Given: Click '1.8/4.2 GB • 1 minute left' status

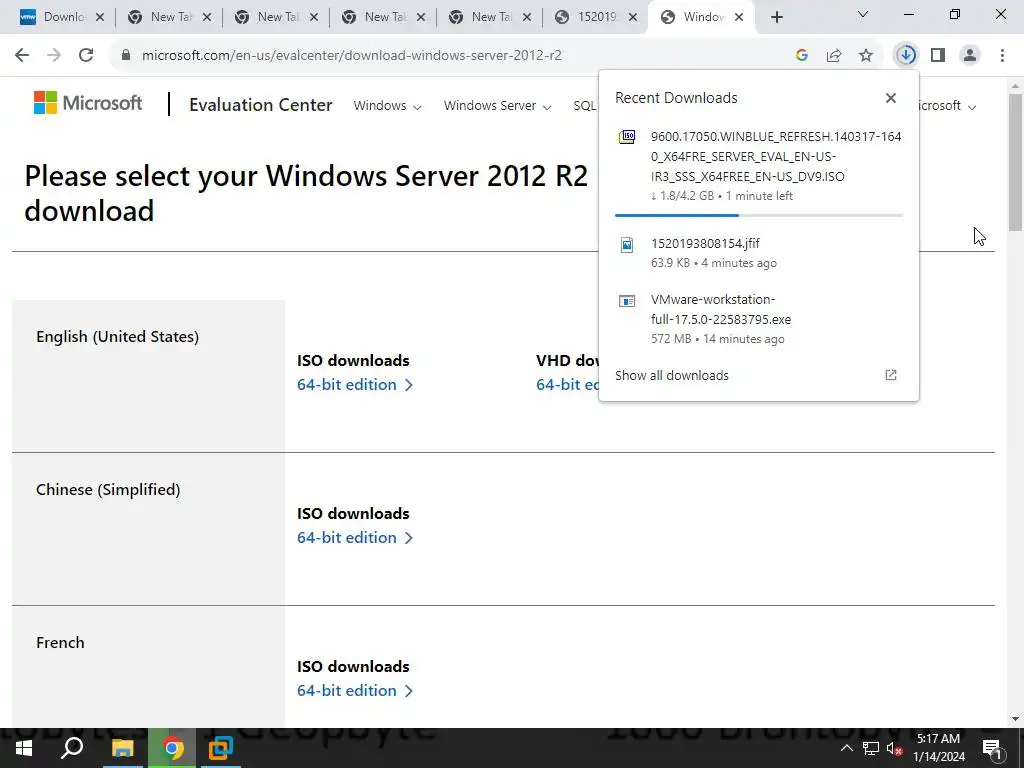Looking at the screenshot, I should click(x=722, y=196).
